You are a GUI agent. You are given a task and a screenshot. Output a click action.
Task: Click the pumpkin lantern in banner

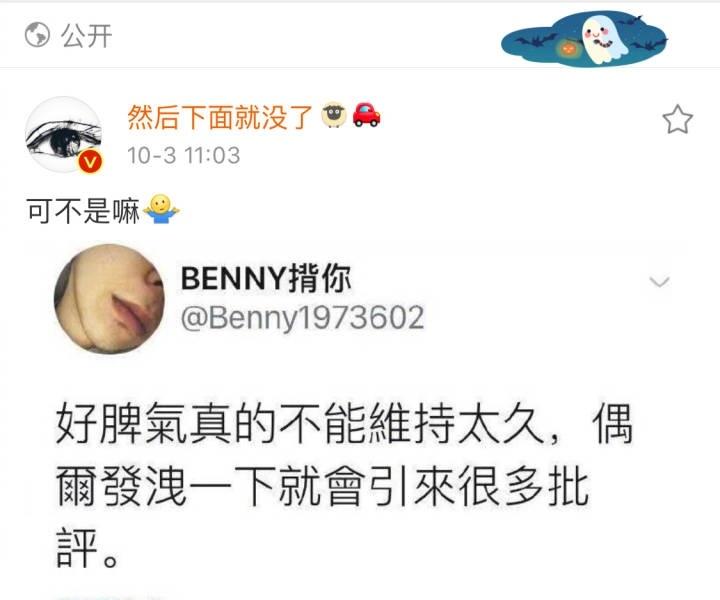568,47
